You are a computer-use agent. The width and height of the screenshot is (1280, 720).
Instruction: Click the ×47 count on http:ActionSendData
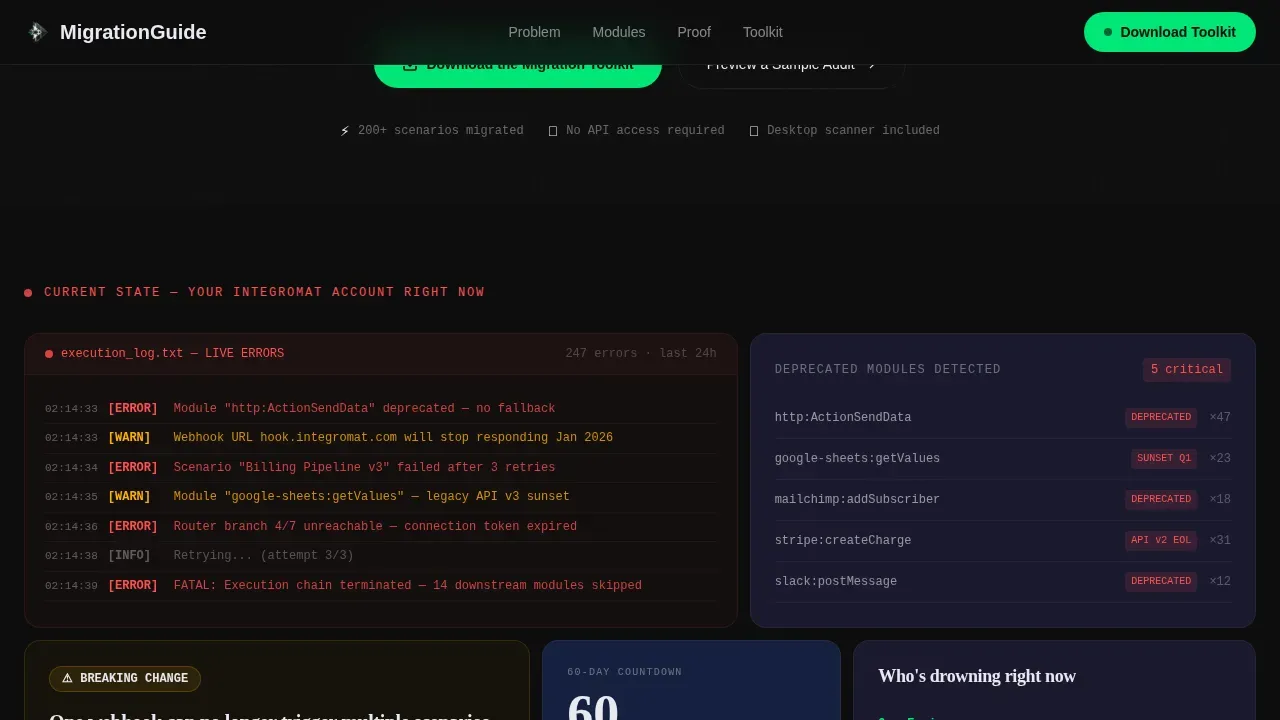[1220, 418]
